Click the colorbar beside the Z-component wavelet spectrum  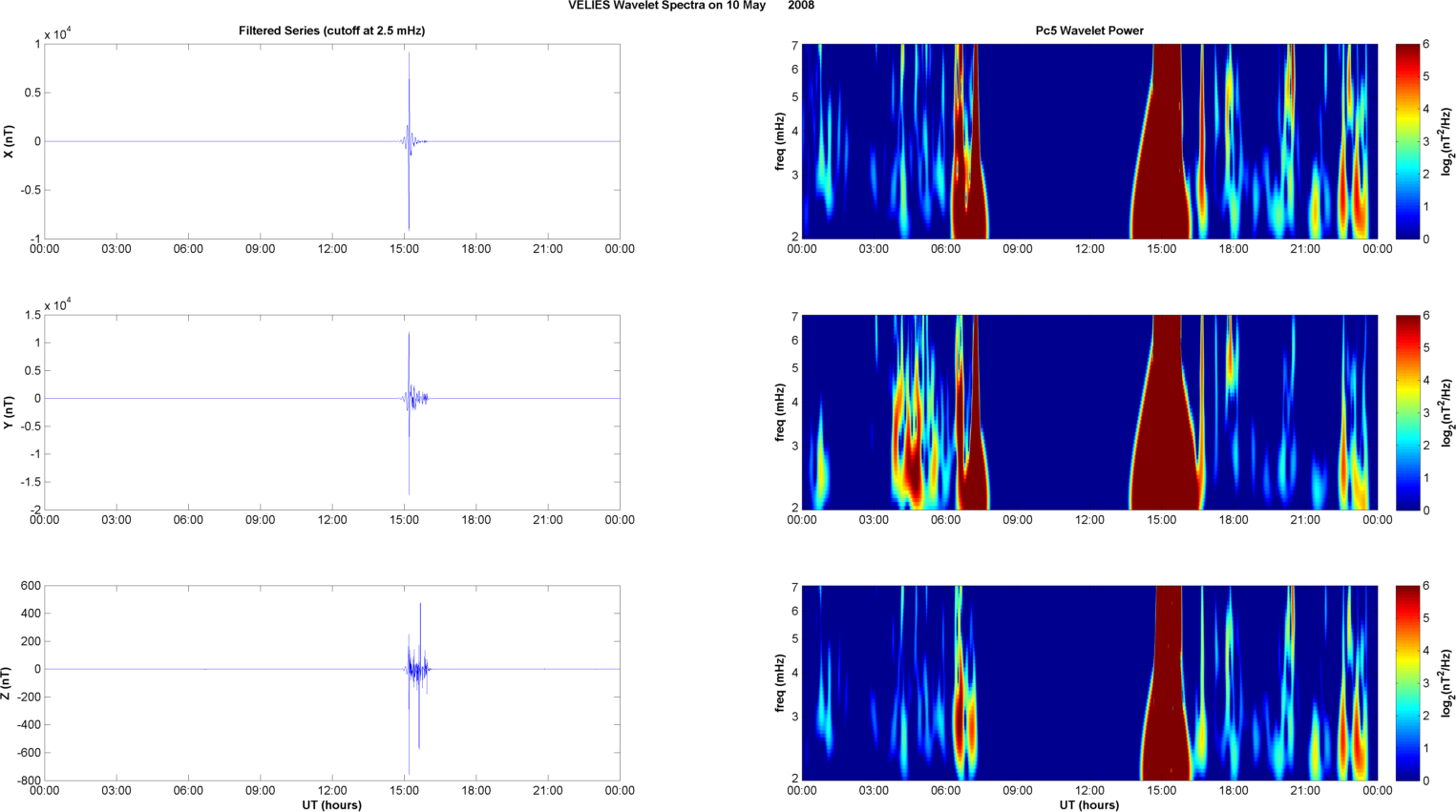coord(1407,683)
